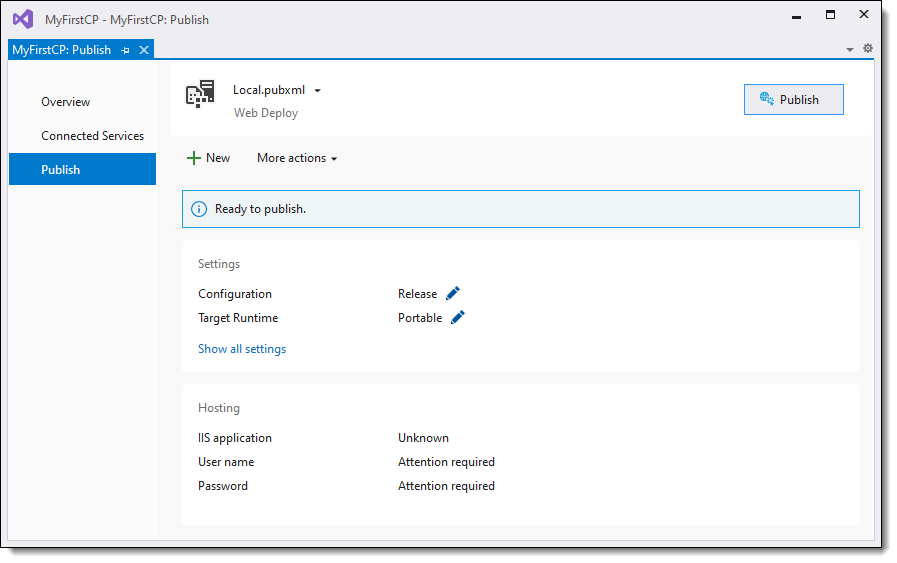Click the Unknown IIS application value
897x563 pixels.
423,438
